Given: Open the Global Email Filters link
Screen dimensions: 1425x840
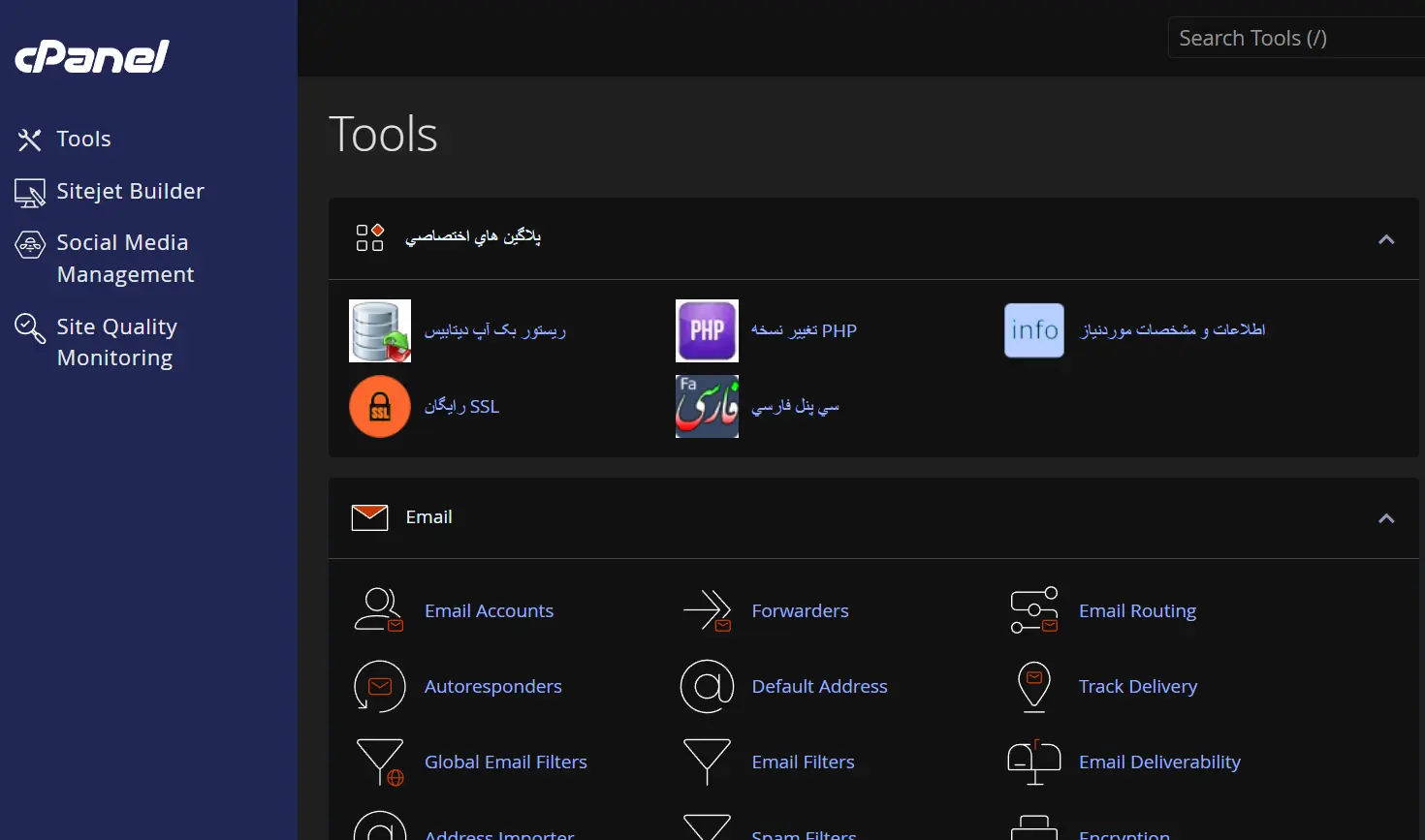Looking at the screenshot, I should 506,762.
